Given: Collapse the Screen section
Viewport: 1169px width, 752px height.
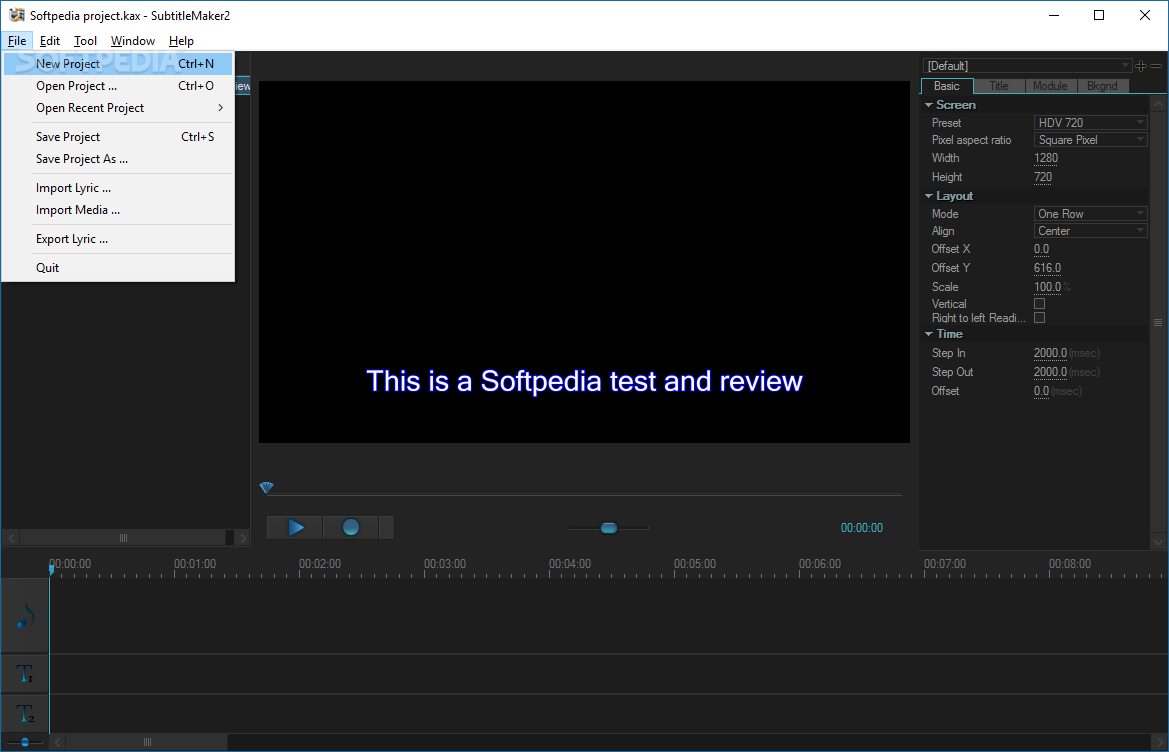Looking at the screenshot, I should pyautogui.click(x=929, y=105).
